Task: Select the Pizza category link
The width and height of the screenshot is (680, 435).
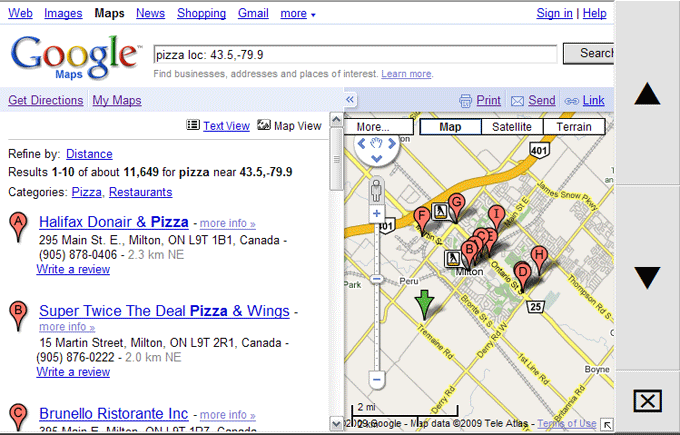Action: point(86,192)
